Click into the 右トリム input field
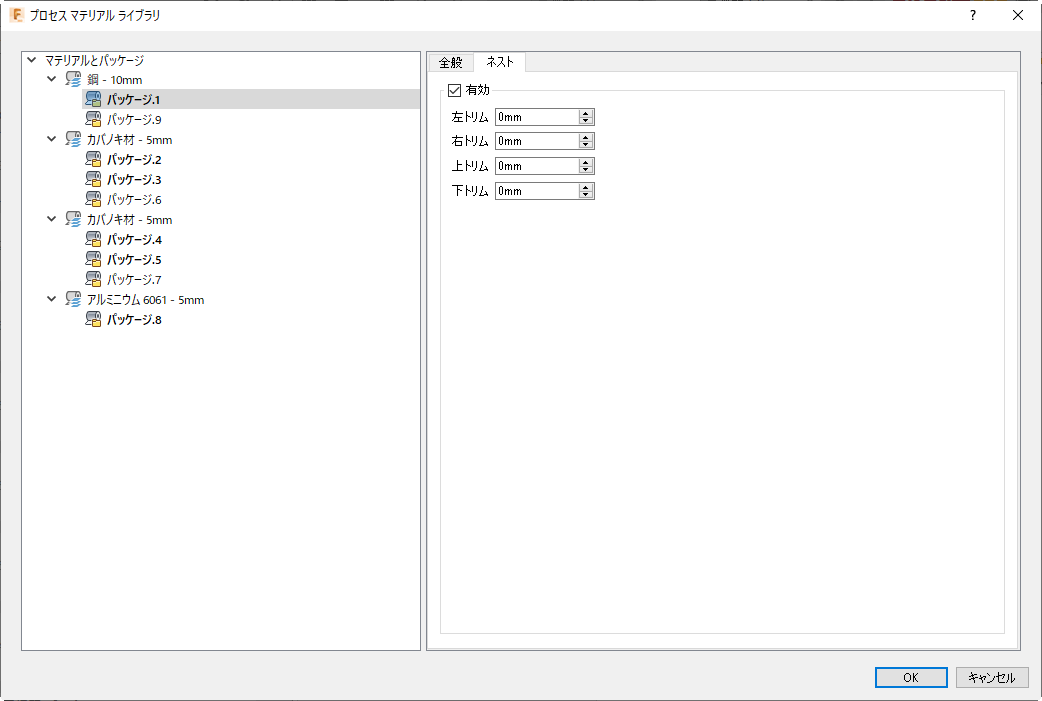 pos(537,141)
